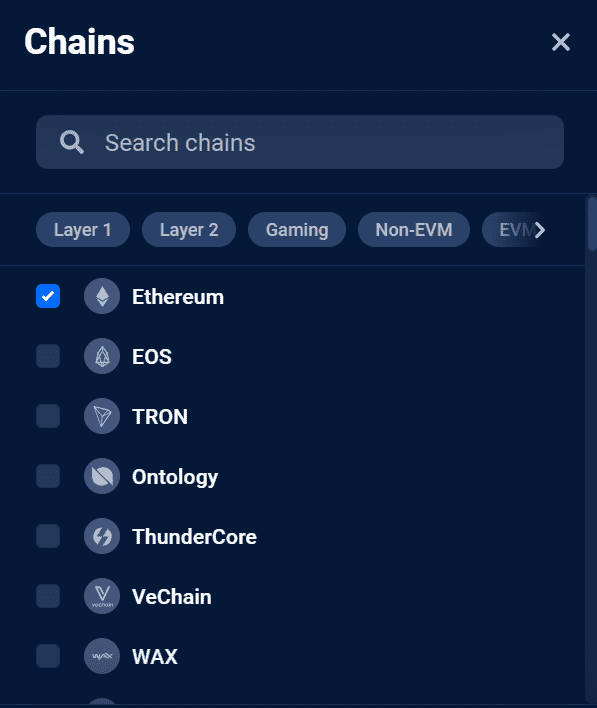Click the VeChain logo icon
The image size is (597, 708).
point(102,596)
